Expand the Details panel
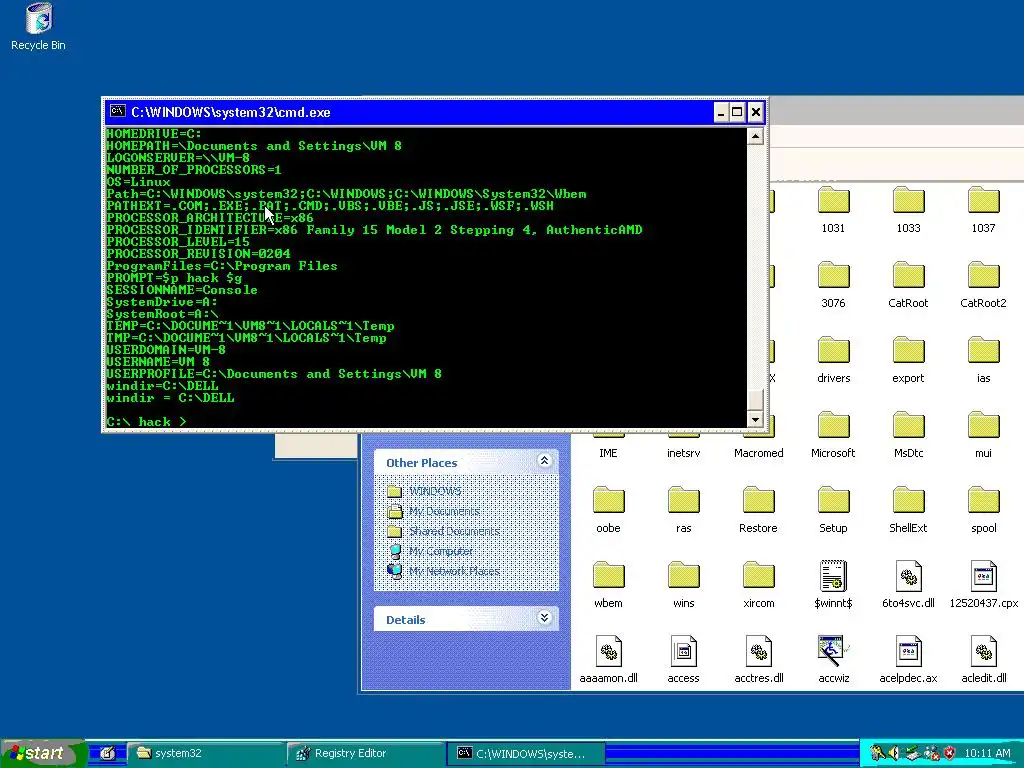1024x768 pixels. (544, 618)
